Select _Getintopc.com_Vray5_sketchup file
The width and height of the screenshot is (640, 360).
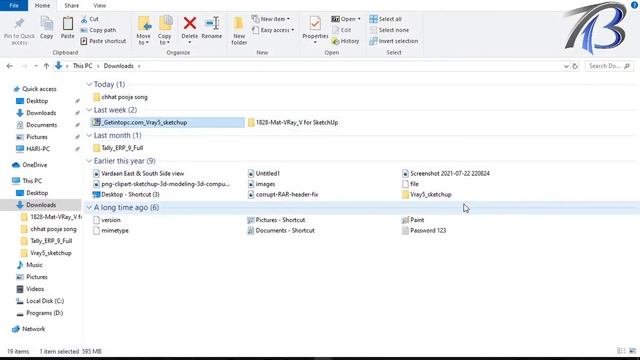tap(168, 122)
